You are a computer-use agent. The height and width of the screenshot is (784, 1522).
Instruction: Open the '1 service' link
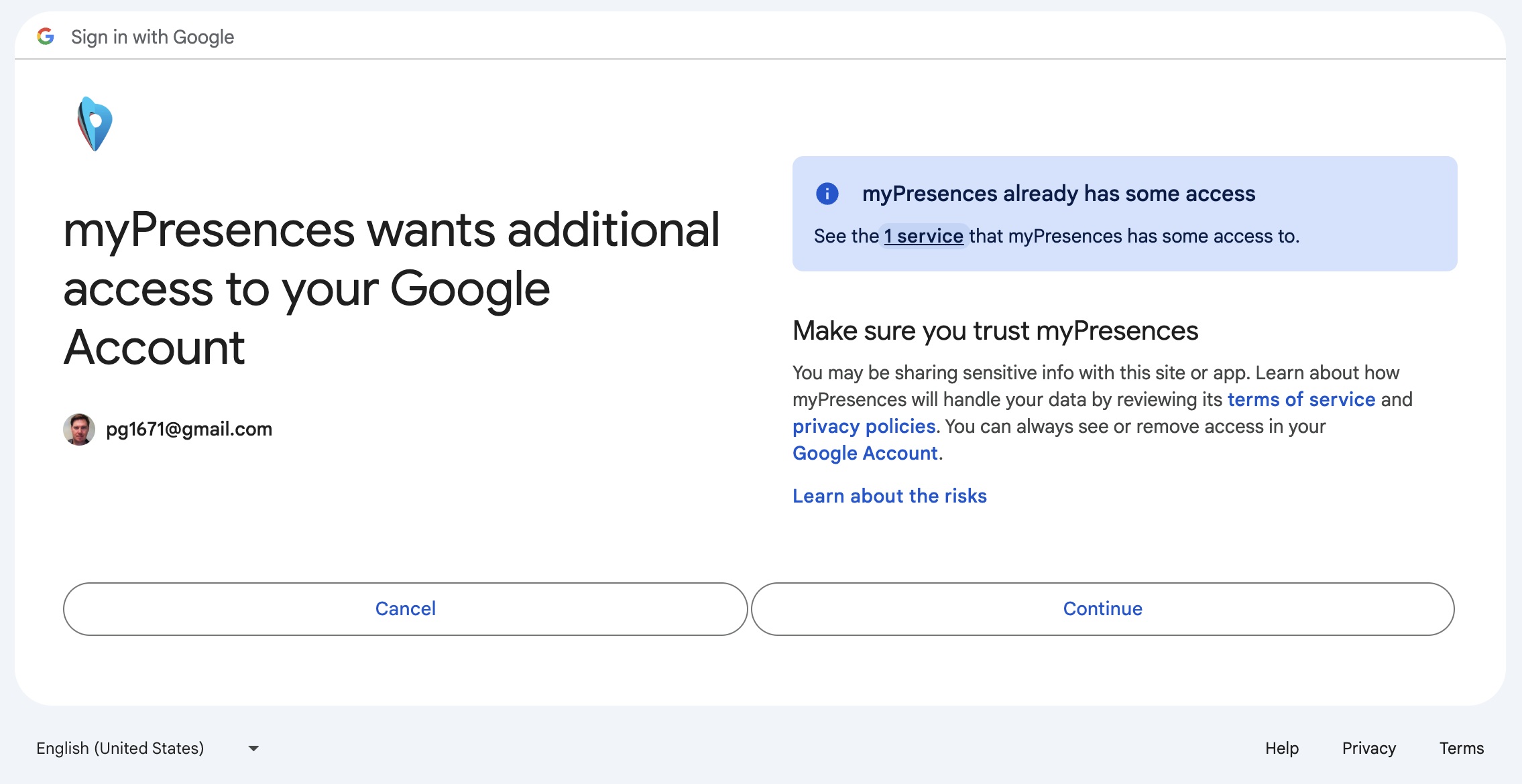[923, 236]
